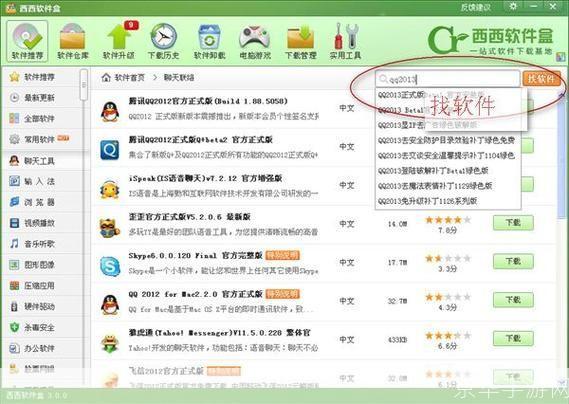
Task: Open QQ 2012 for Mac2.2.0 title
Action: point(195,294)
